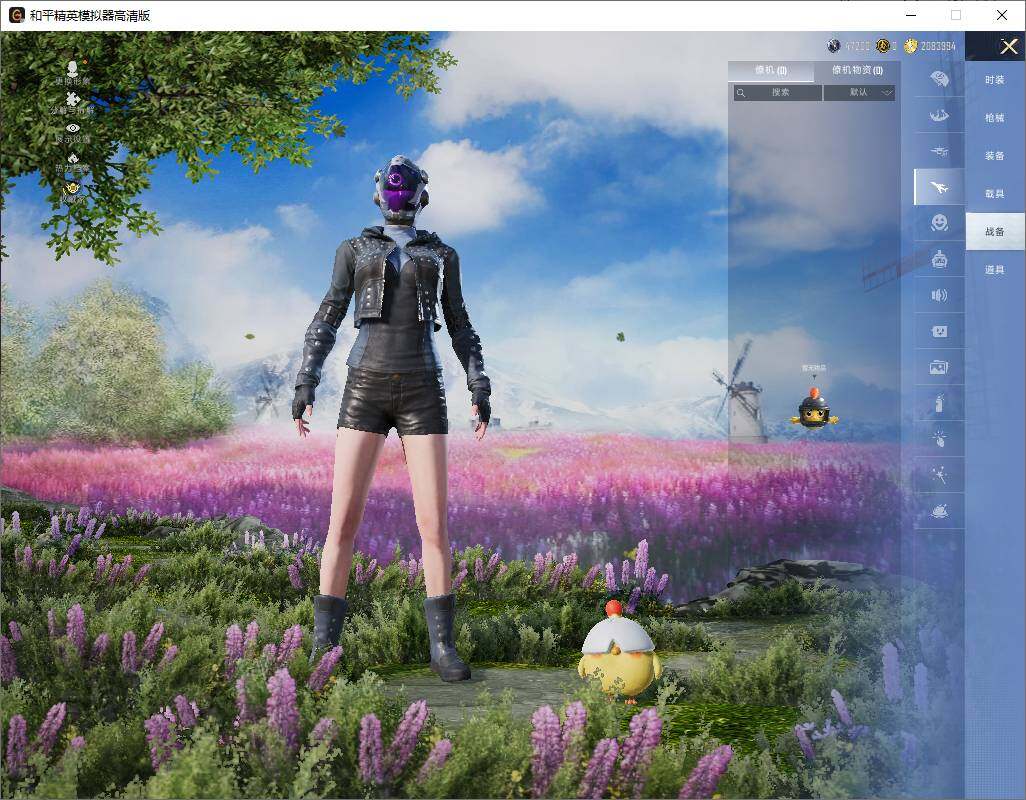Select the spray-can graffiti category icon
Image resolution: width=1026 pixels, height=800 pixels.
940,403
